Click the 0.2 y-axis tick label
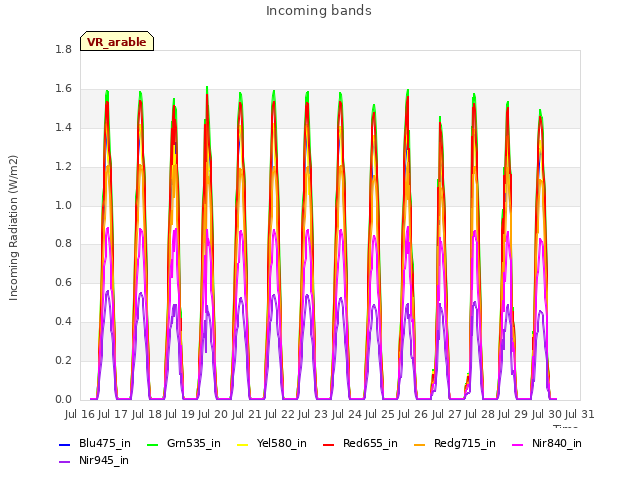The height and width of the screenshot is (480, 640). tap(63, 360)
